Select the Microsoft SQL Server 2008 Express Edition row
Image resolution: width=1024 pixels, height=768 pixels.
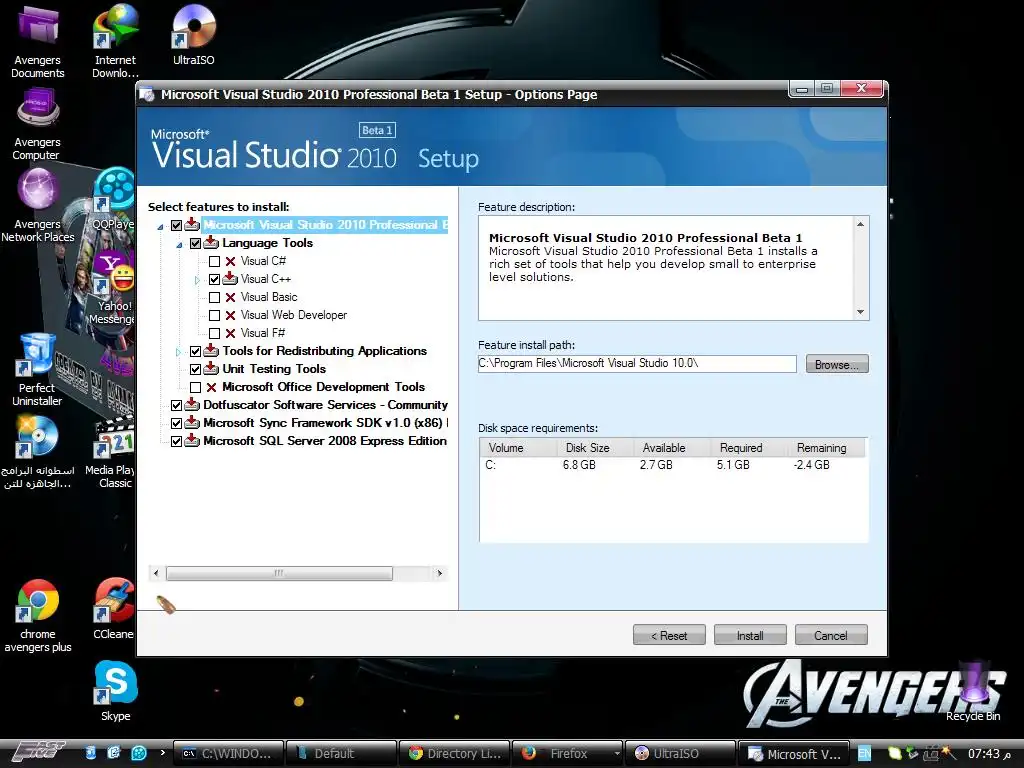pyautogui.click(x=325, y=441)
